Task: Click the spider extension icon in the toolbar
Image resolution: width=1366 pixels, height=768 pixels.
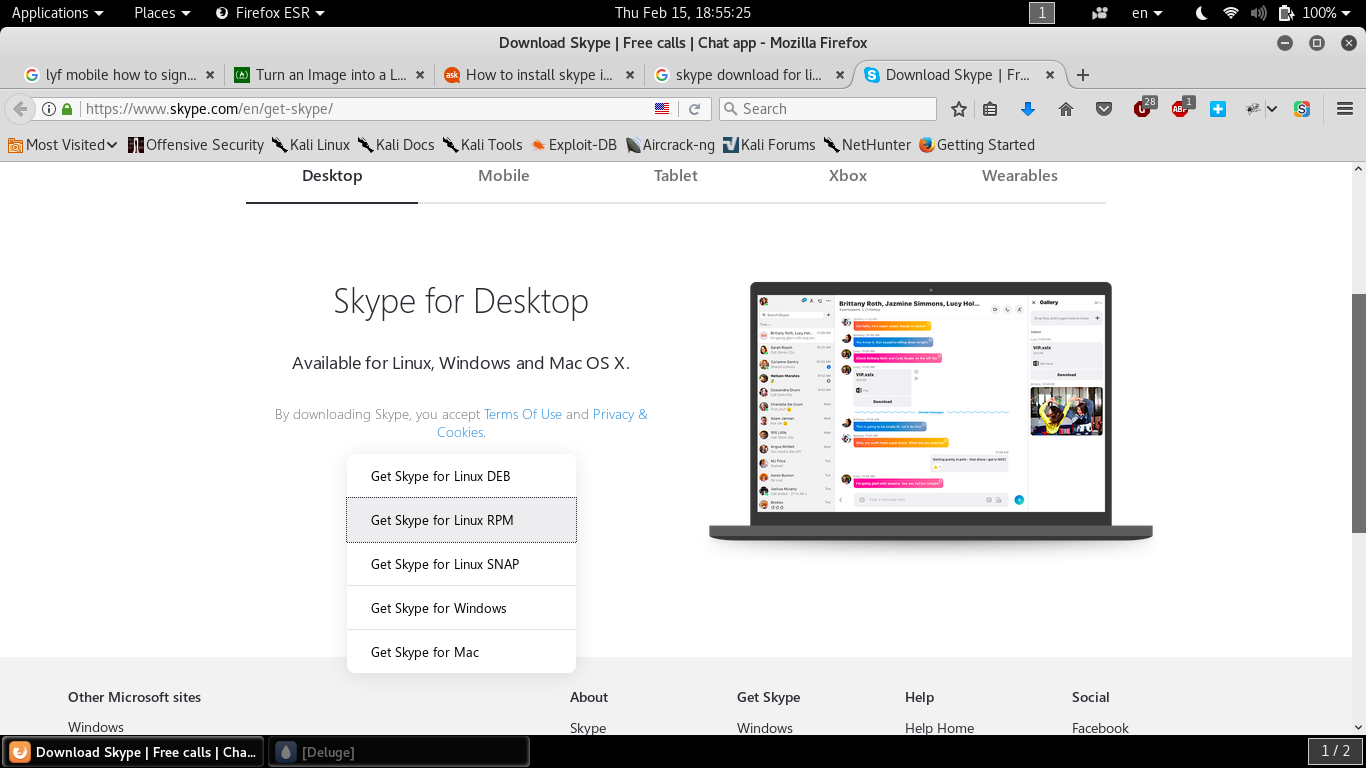Action: tap(1253, 109)
